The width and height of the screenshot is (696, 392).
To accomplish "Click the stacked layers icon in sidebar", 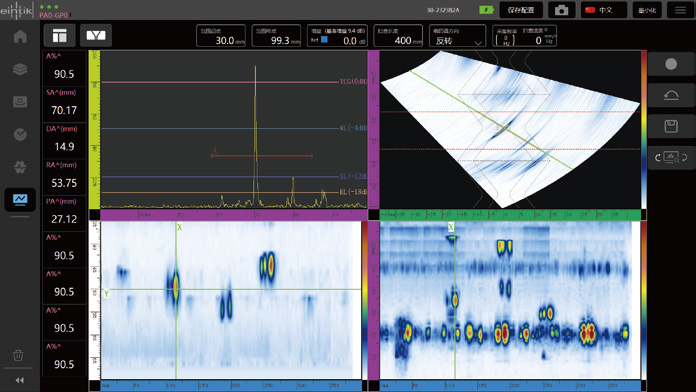I will pyautogui.click(x=20, y=69).
